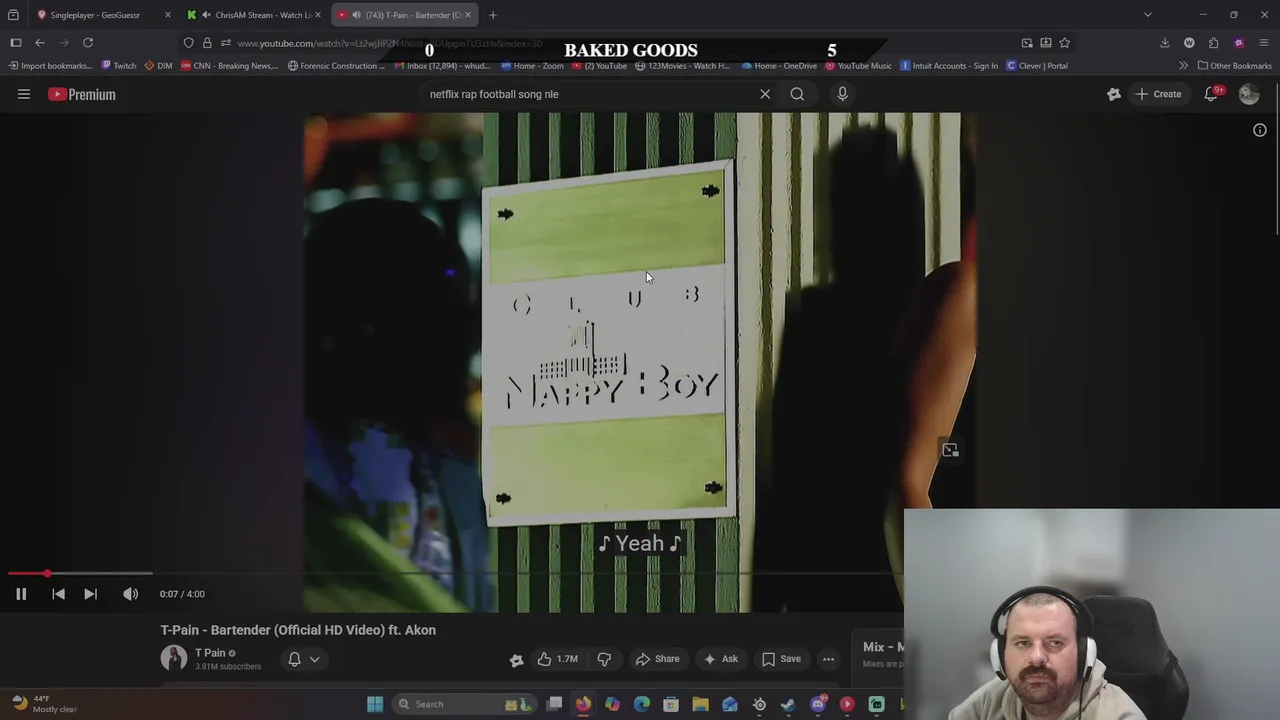1280x720 pixels.
Task: Open the Import bookmarks item
Action: point(49,66)
